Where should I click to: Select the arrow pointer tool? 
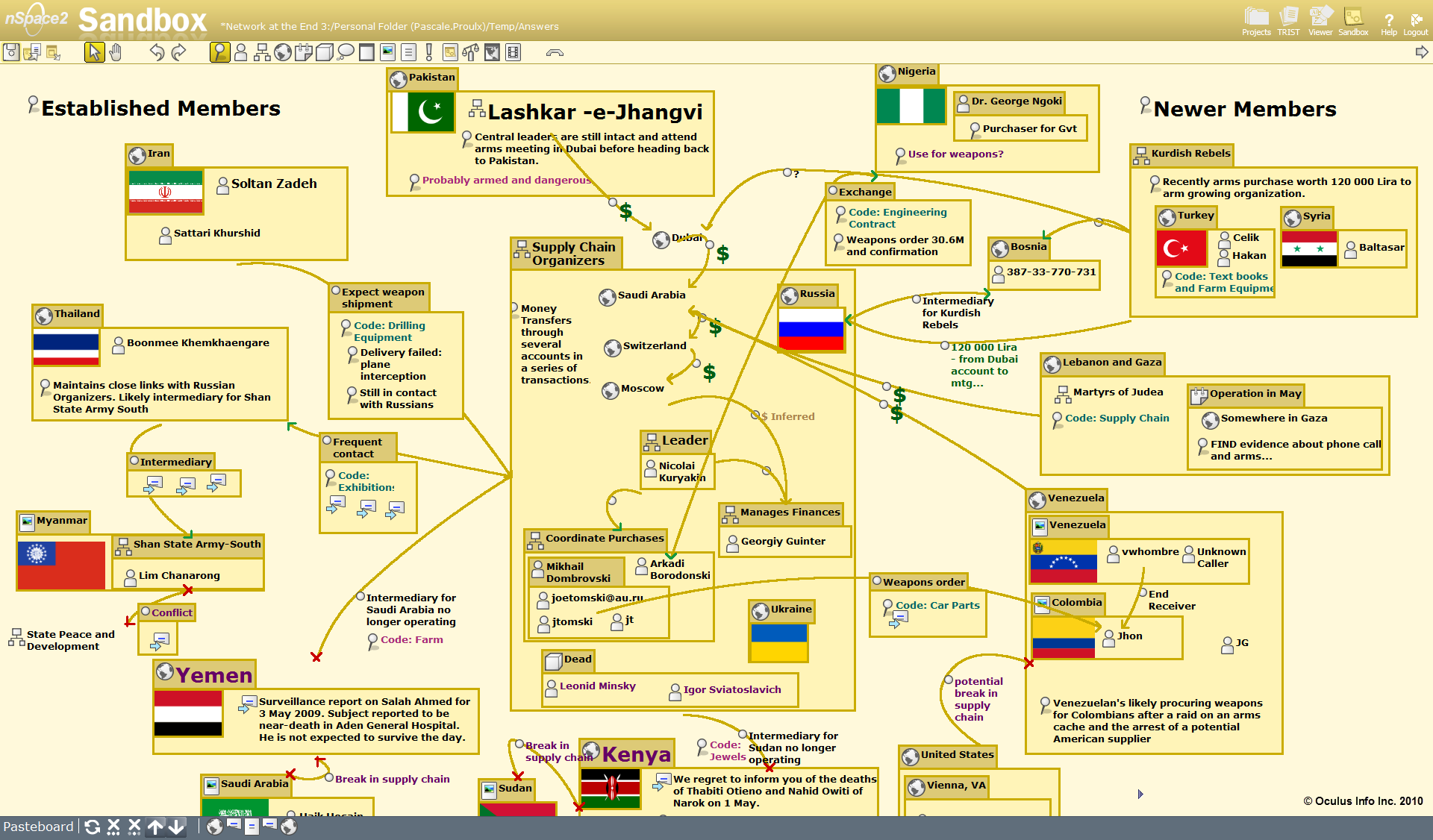pos(94,52)
